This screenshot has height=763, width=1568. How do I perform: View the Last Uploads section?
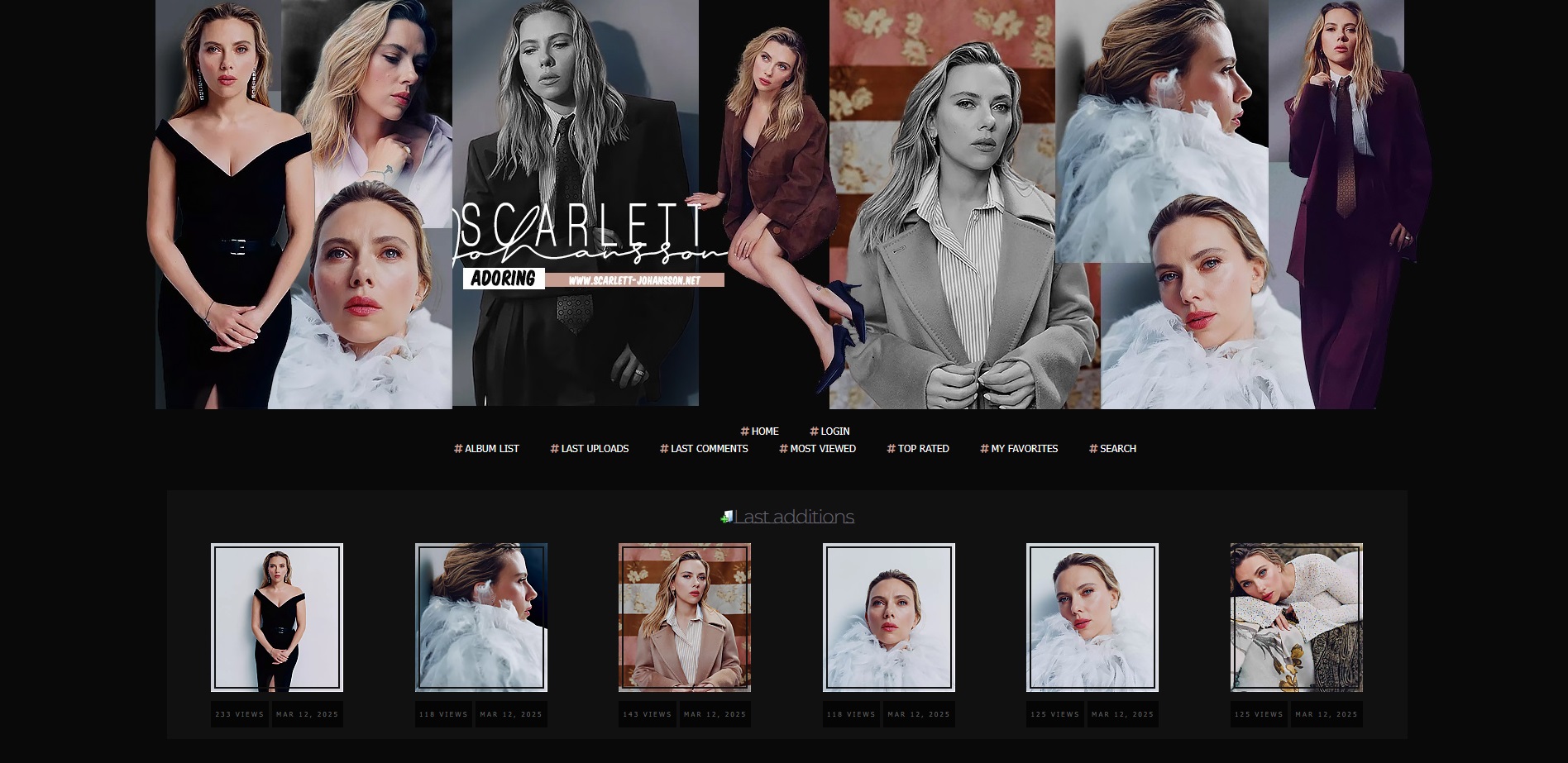[x=590, y=449]
